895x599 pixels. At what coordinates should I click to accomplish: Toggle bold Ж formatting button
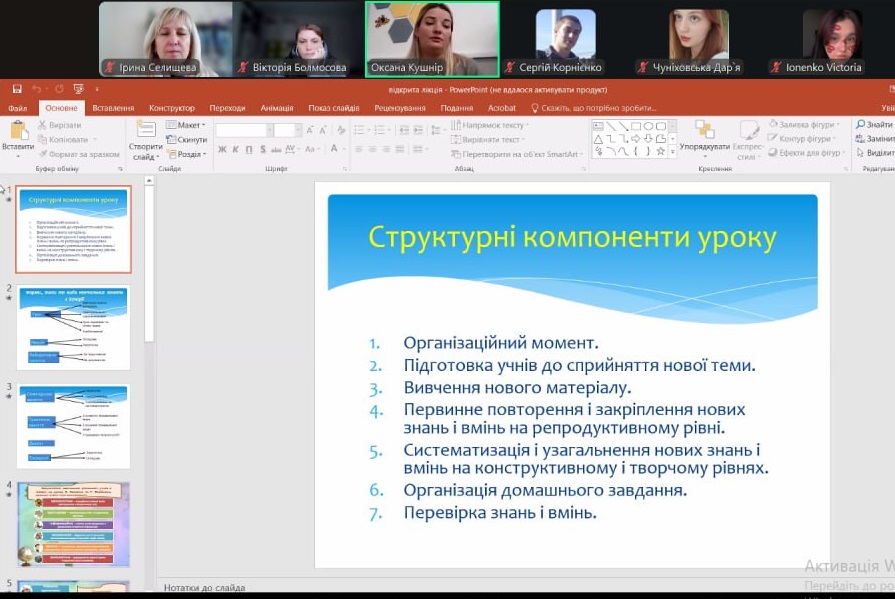click(222, 150)
